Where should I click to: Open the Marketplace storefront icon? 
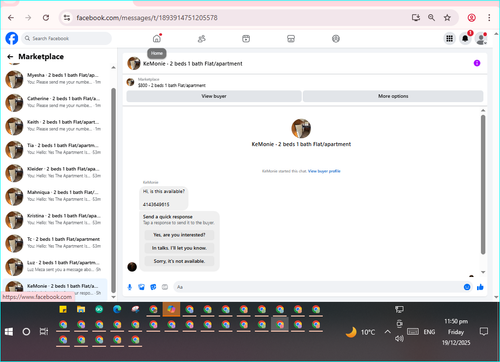(291, 39)
